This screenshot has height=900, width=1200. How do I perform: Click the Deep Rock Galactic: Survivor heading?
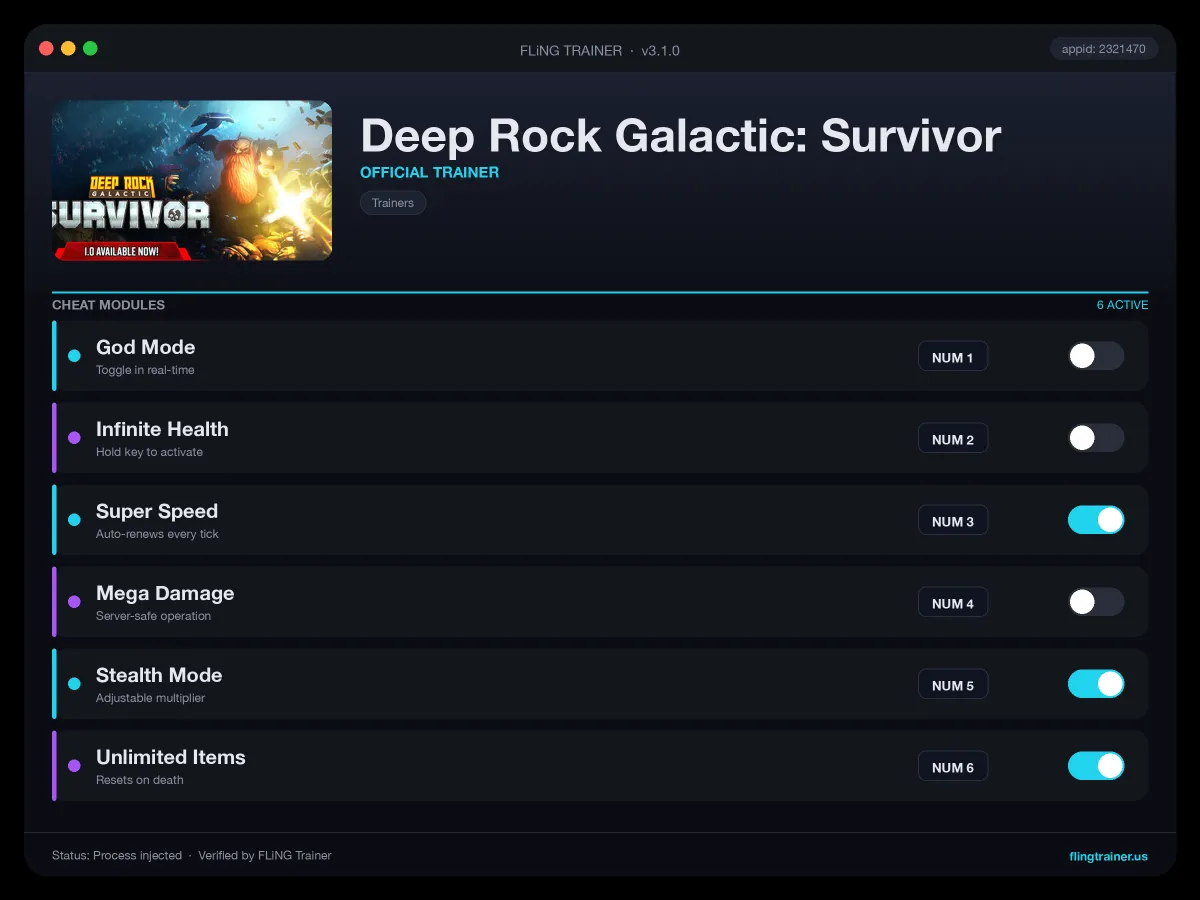[x=680, y=136]
